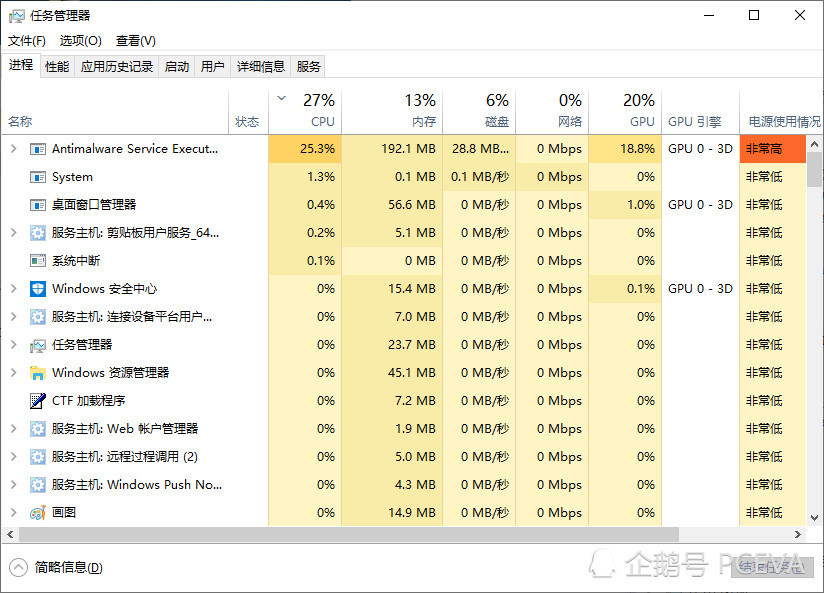Sort processes by the 名称 column
The width and height of the screenshot is (824, 593).
tap(115, 112)
